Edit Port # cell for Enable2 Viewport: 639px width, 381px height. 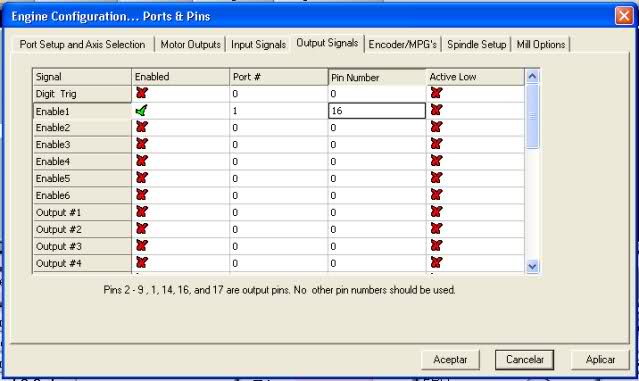[x=278, y=128]
